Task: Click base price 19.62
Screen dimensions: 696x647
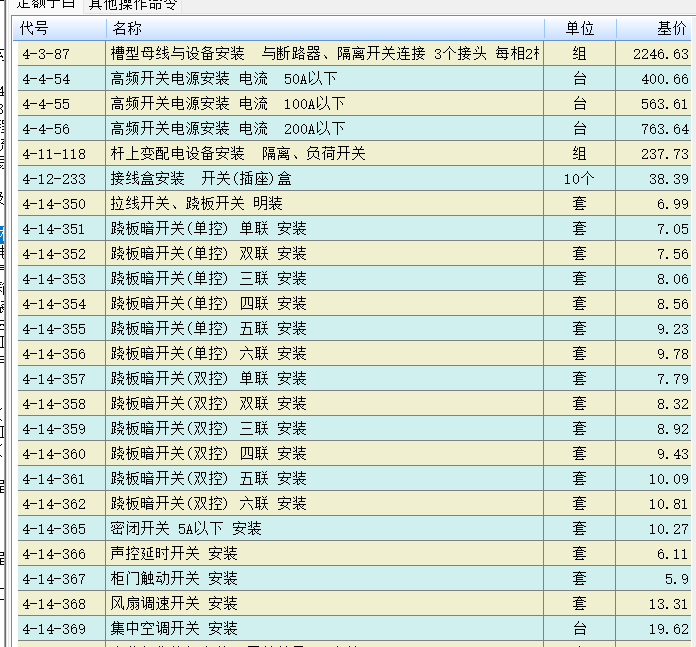Action: [668, 629]
